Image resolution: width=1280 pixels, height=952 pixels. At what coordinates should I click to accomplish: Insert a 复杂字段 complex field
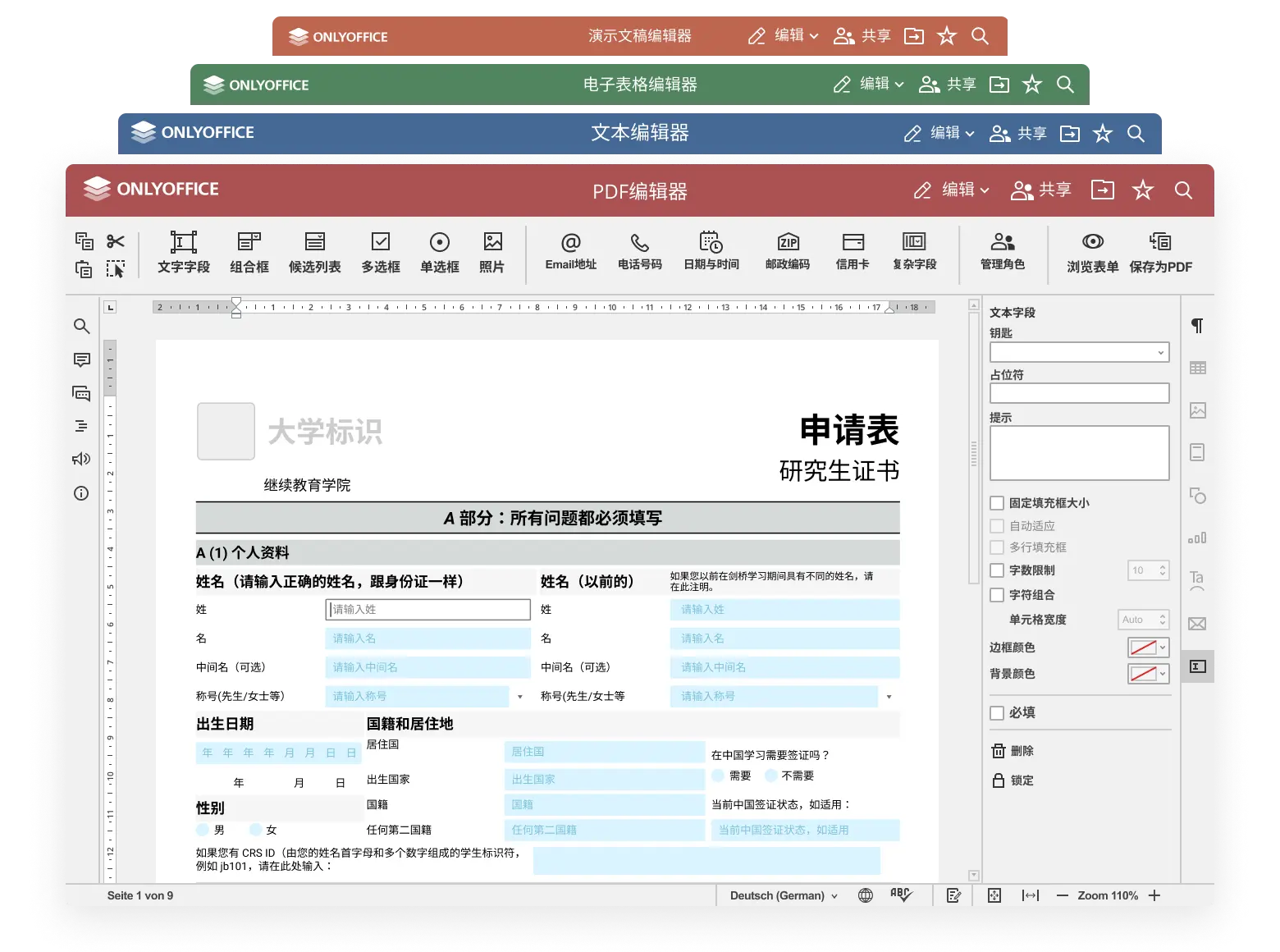[x=914, y=251]
